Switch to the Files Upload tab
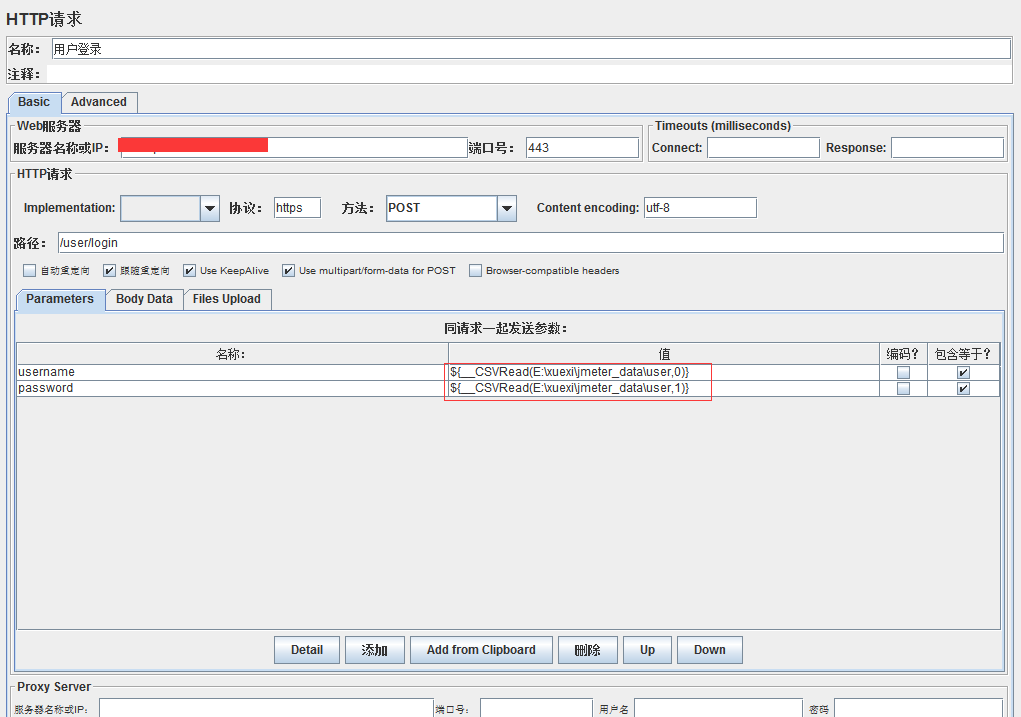Image resolution: width=1021 pixels, height=717 pixels. 227,300
